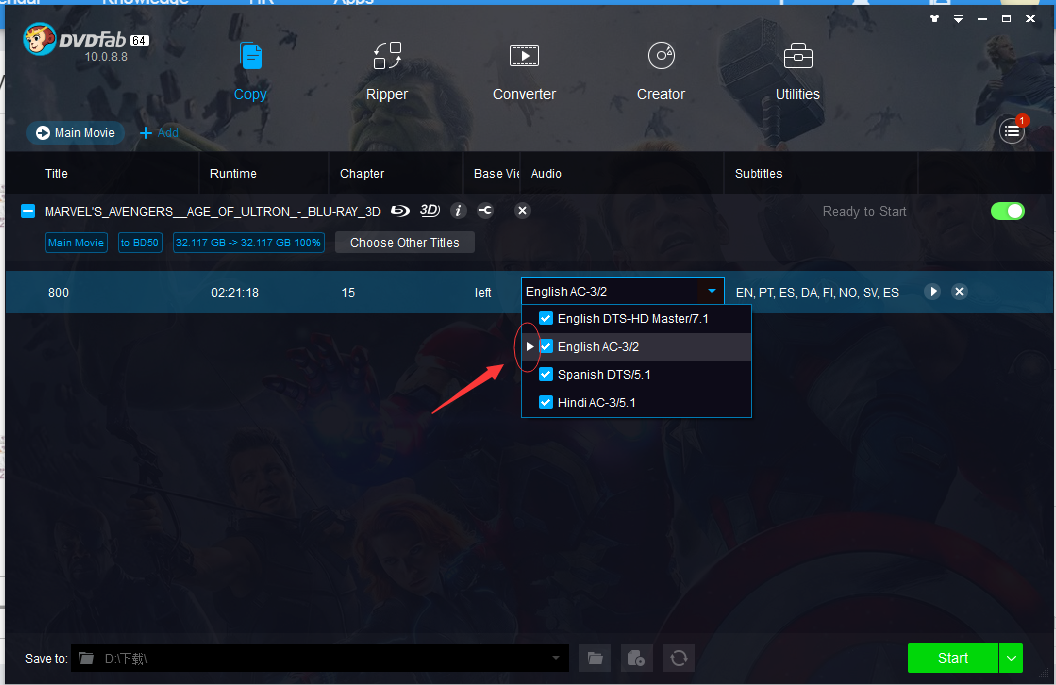Open the subtitles list EN, PT, ES
The width and height of the screenshot is (1056, 685).
point(817,292)
